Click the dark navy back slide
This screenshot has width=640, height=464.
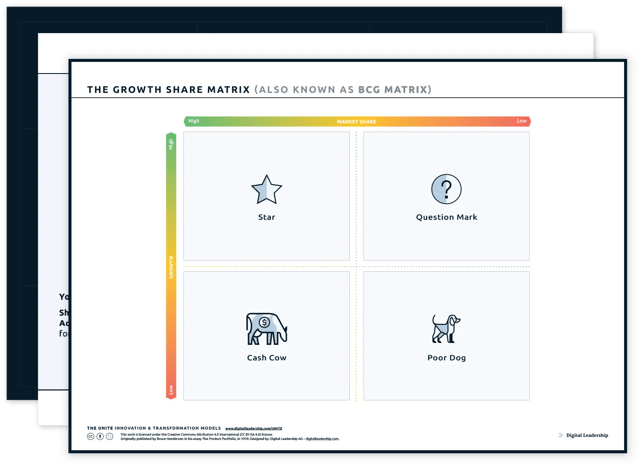[x=22, y=204]
